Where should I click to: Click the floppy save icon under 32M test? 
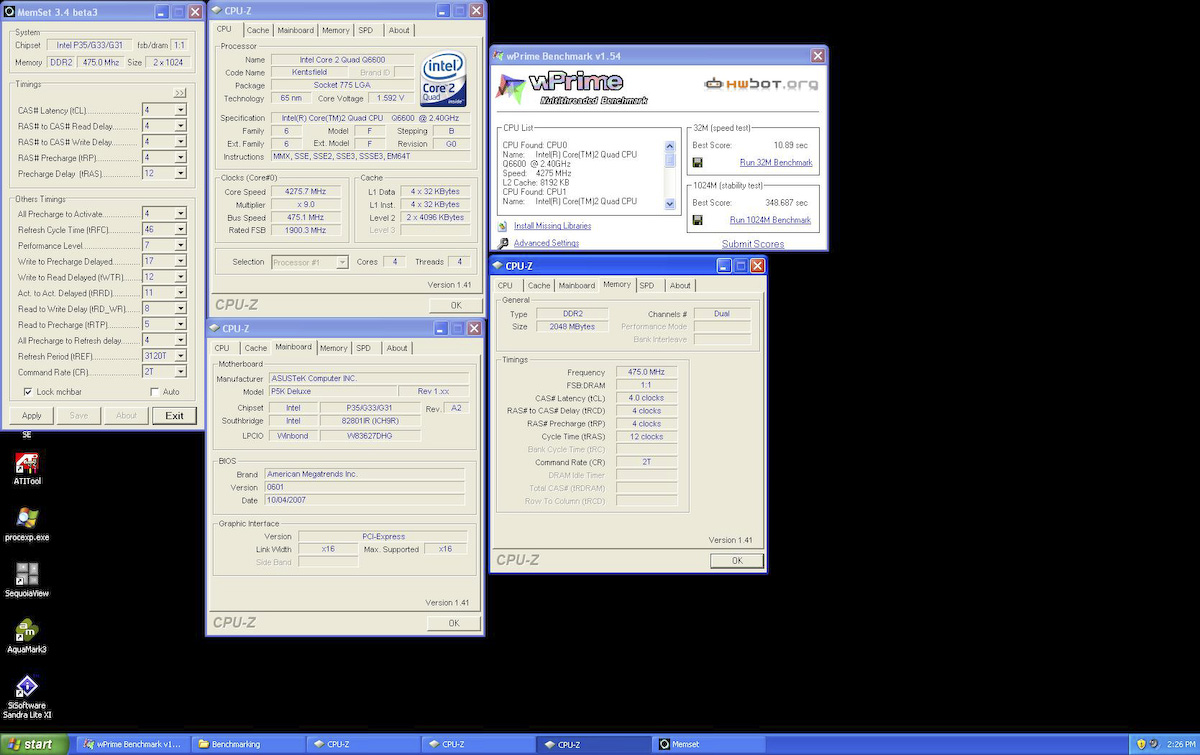coord(697,162)
